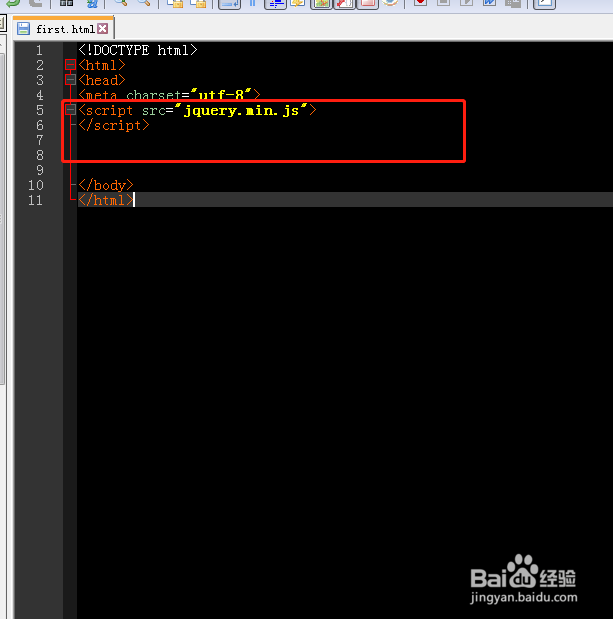This screenshot has width=613, height=619.
Task: Click line number 4 in the margin
Action: click(x=40, y=95)
